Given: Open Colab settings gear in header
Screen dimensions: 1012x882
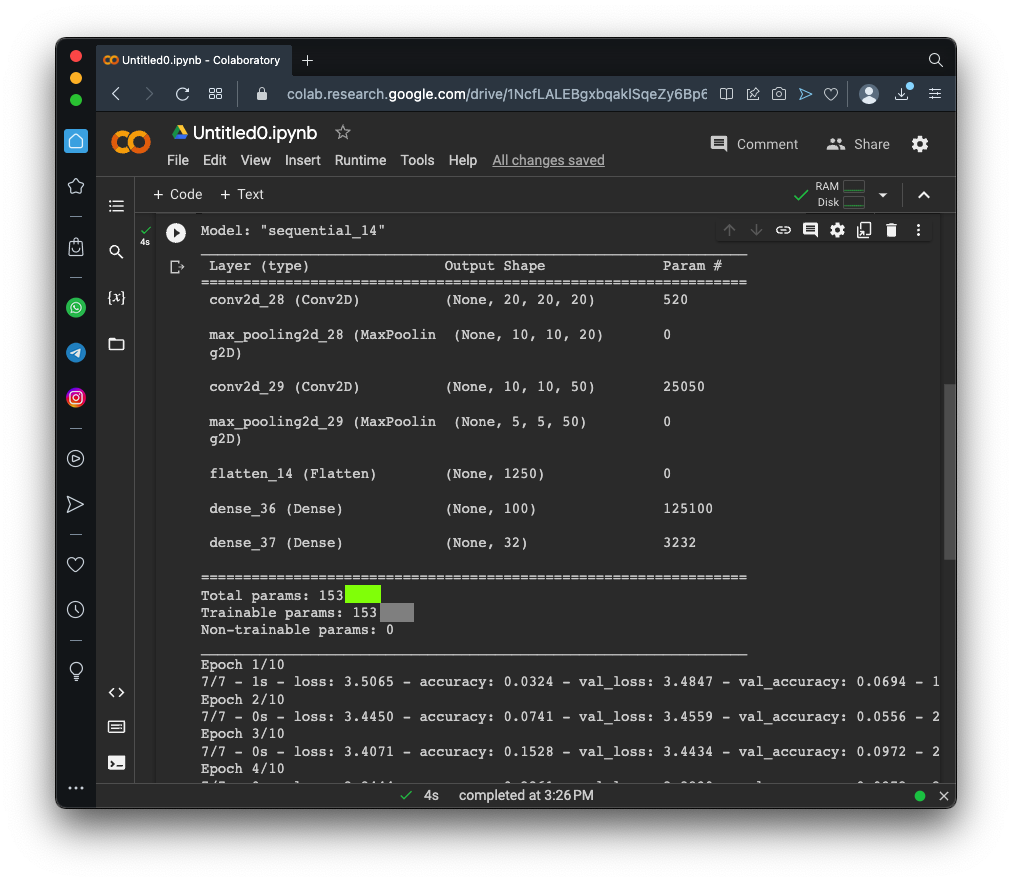Looking at the screenshot, I should [x=920, y=144].
